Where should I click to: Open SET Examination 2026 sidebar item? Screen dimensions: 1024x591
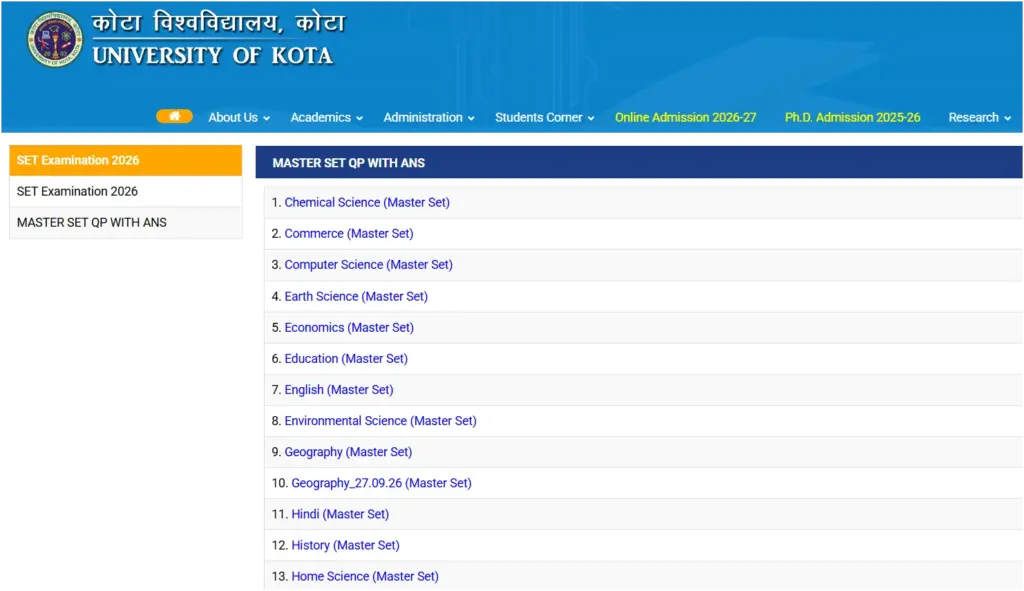[x=125, y=191]
